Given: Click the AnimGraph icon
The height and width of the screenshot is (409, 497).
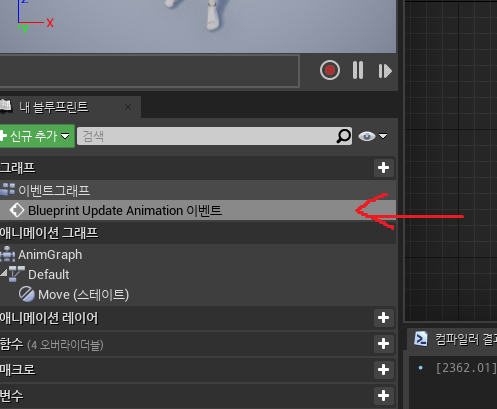Looking at the screenshot, I should click(x=7, y=254).
